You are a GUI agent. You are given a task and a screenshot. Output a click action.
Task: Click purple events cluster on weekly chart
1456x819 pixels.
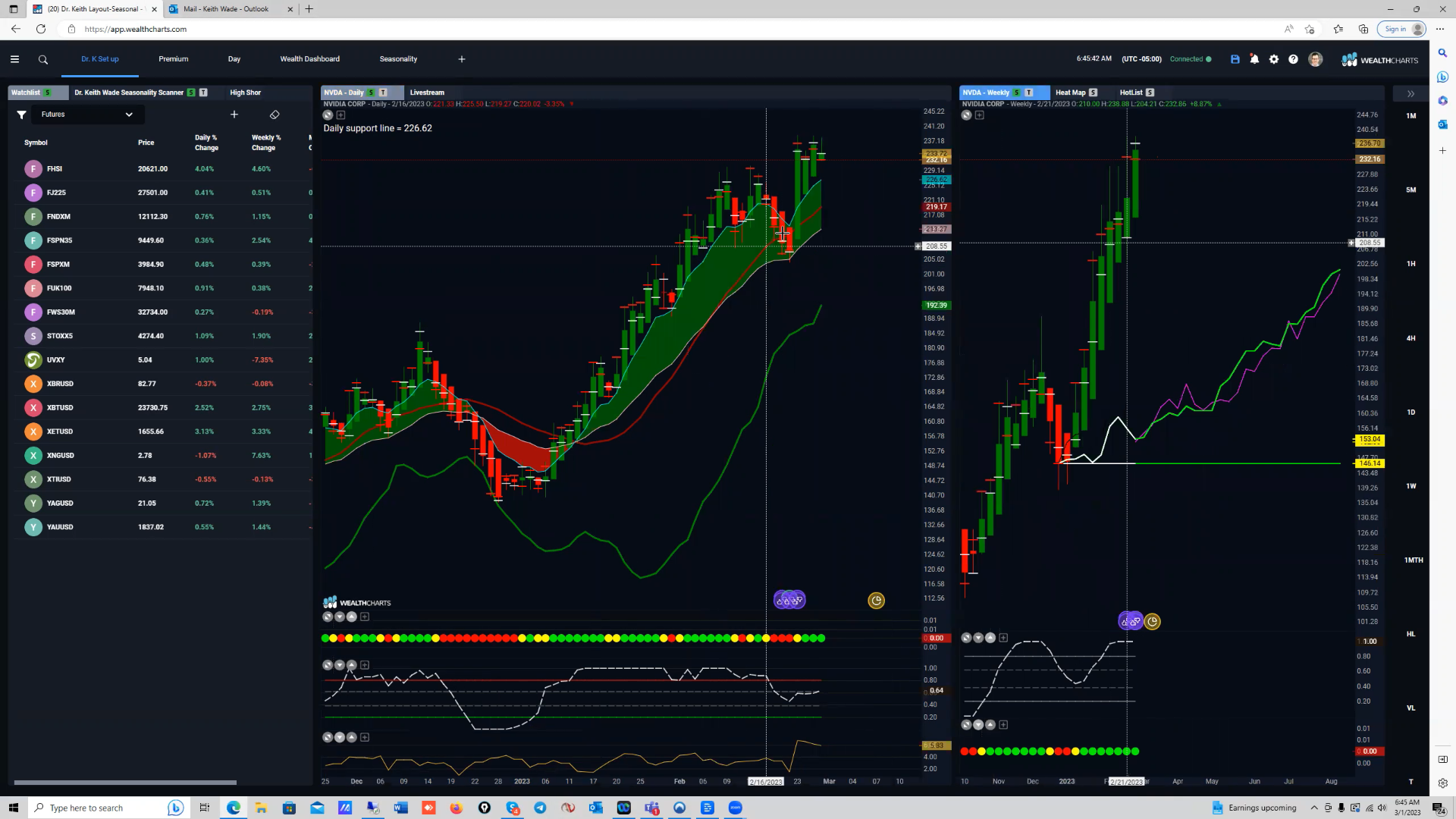click(x=1131, y=621)
